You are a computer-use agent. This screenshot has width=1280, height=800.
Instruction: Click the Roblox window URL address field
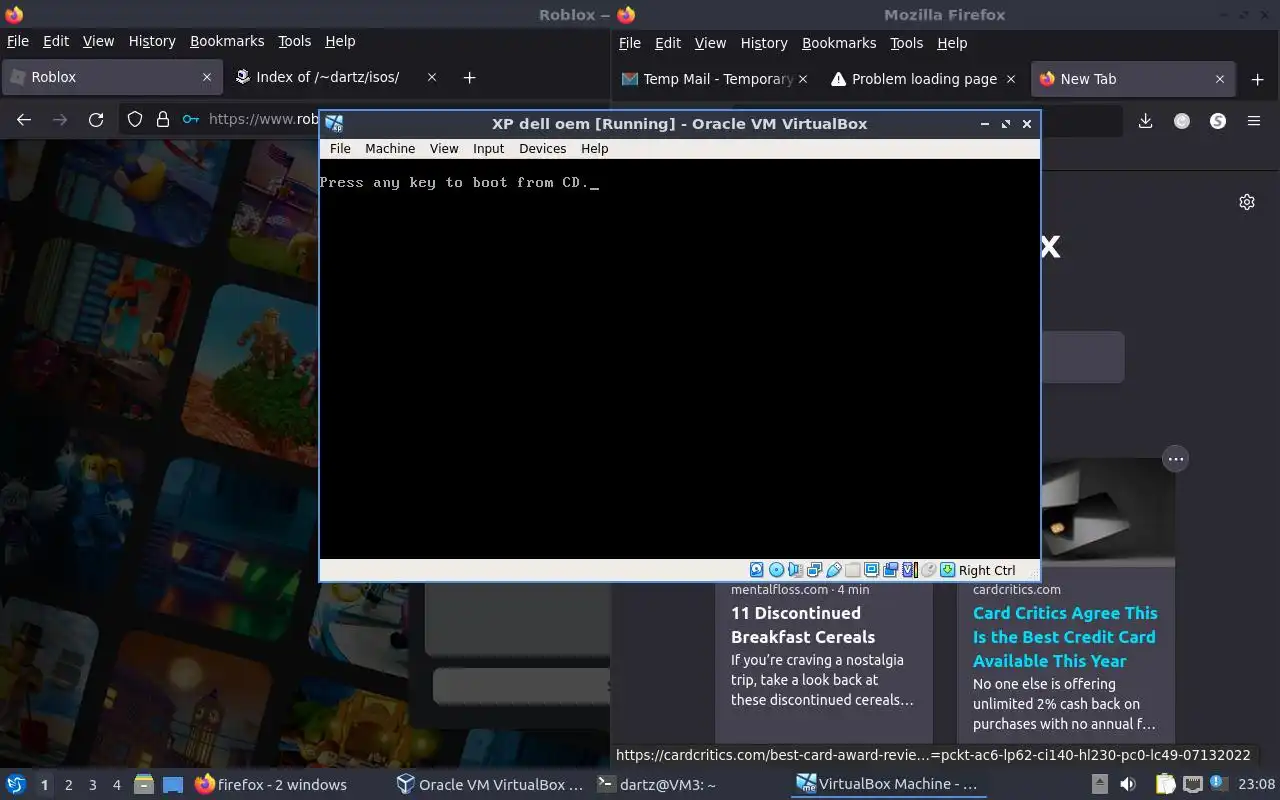pos(262,120)
